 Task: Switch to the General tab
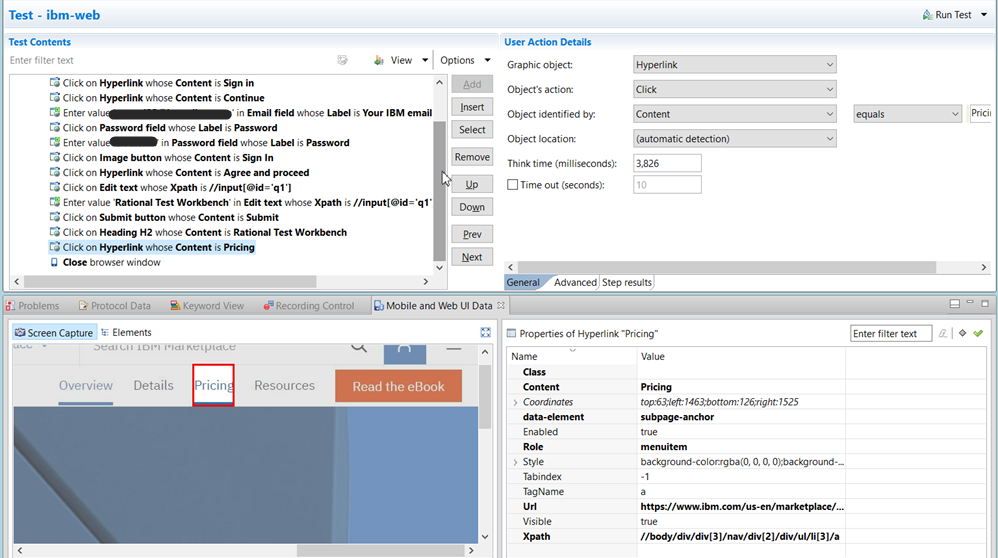[523, 282]
